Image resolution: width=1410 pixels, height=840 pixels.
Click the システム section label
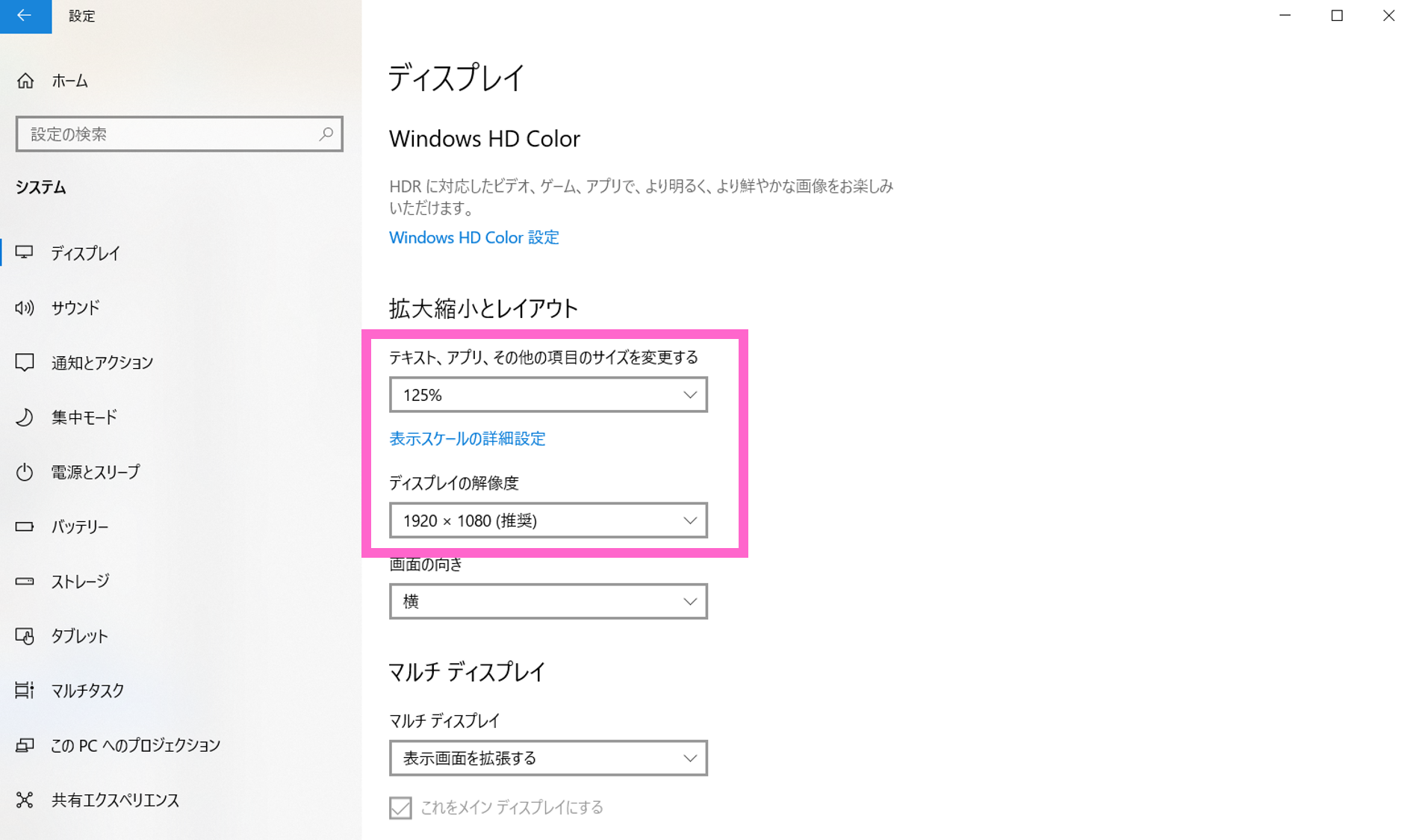(x=40, y=187)
